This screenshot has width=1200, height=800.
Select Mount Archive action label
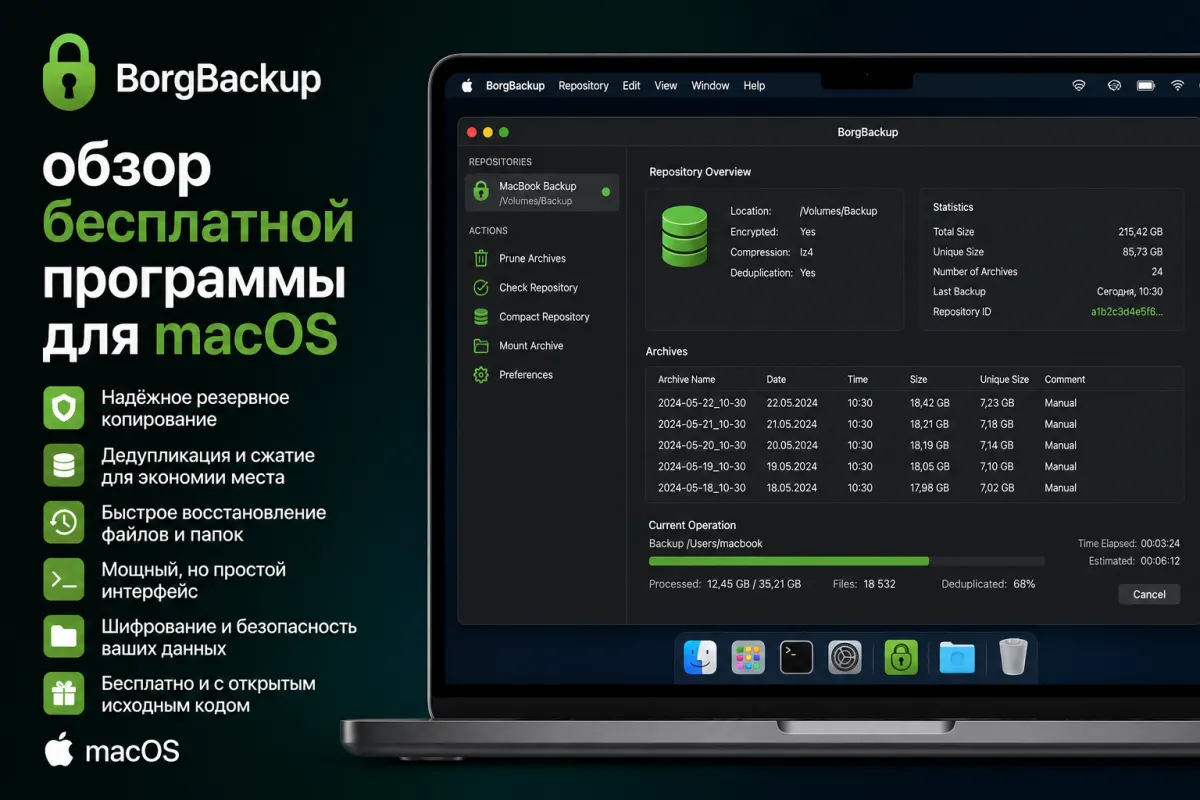point(531,345)
